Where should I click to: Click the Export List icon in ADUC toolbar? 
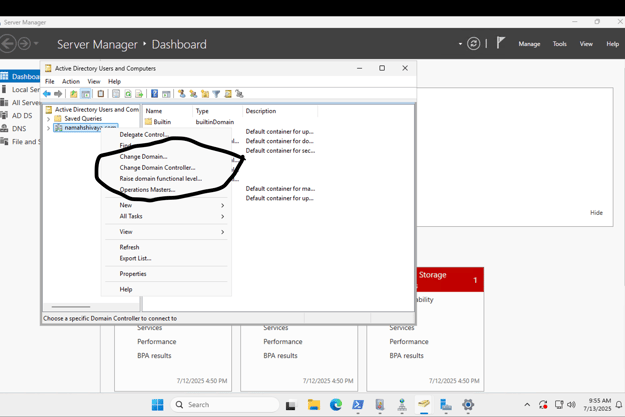click(x=139, y=94)
